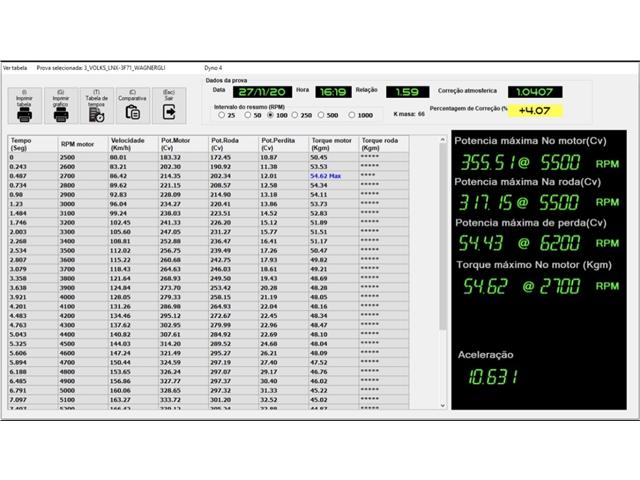Click the max torque 54.62 readout
The image size is (640, 480).
pyautogui.click(x=486, y=286)
